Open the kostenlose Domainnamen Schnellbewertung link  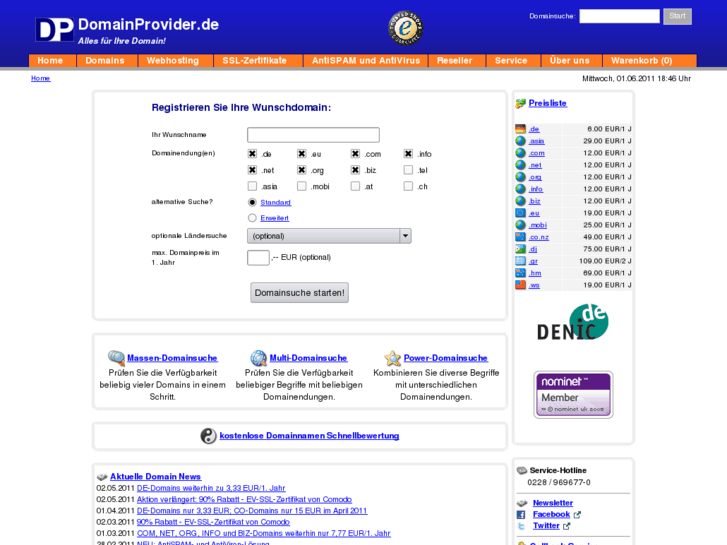309,436
